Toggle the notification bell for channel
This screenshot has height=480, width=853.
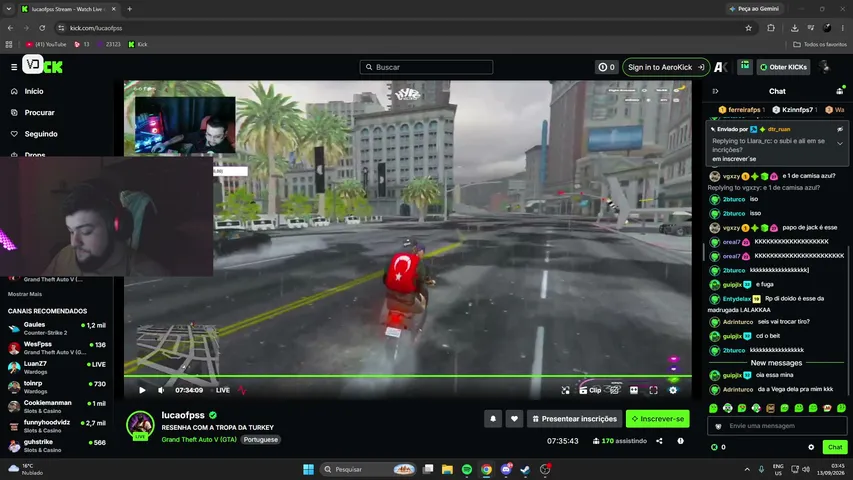[x=493, y=419]
